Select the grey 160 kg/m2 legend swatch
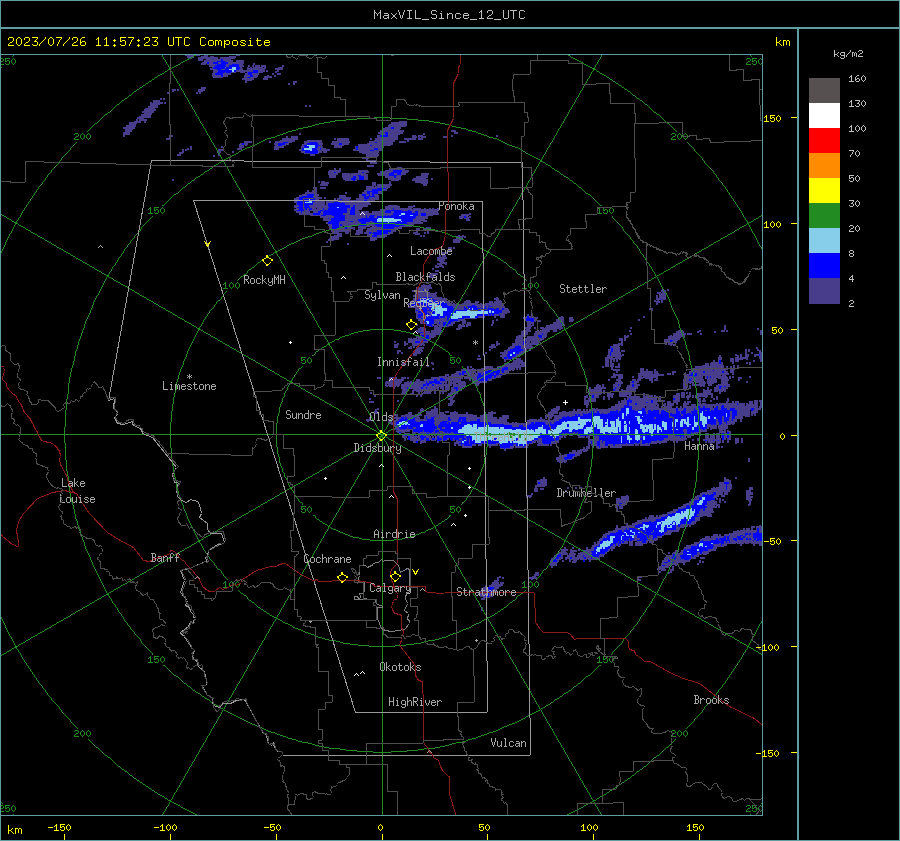Screen dimensions: 900x841 824,91
